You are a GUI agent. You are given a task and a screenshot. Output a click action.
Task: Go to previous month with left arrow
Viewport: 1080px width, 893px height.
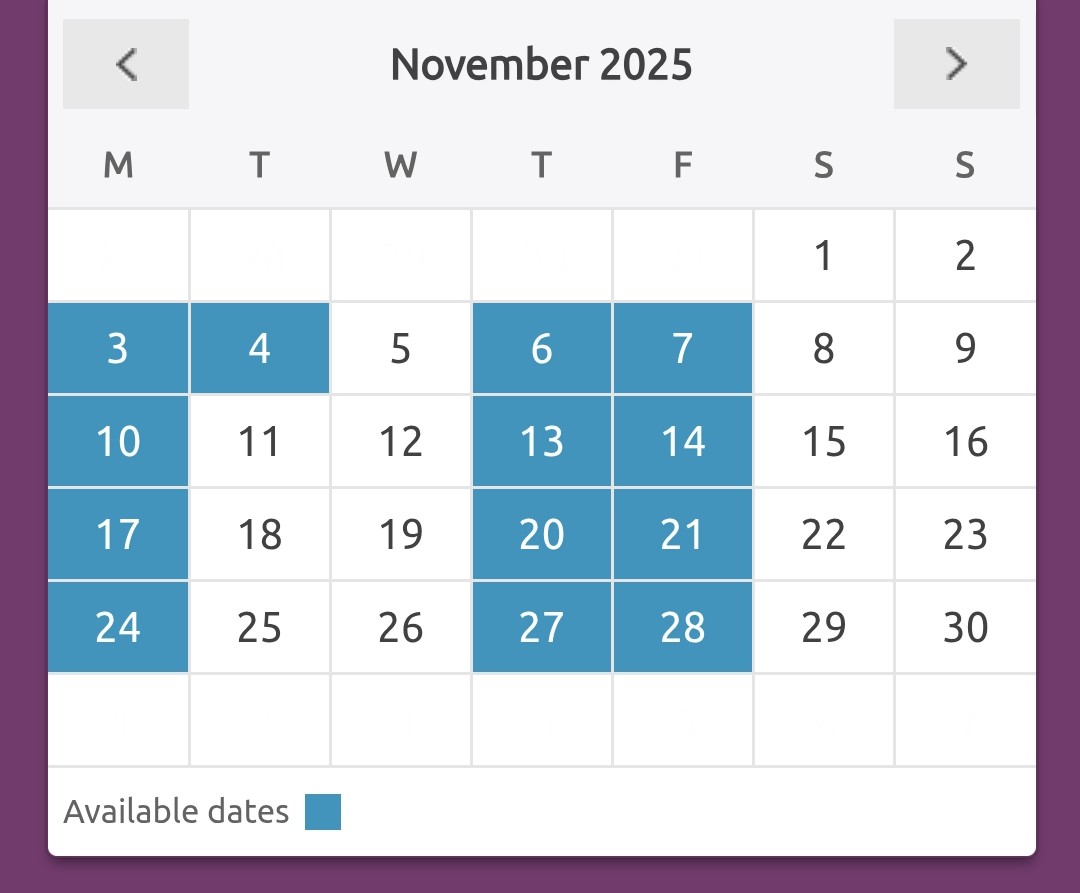coord(126,64)
